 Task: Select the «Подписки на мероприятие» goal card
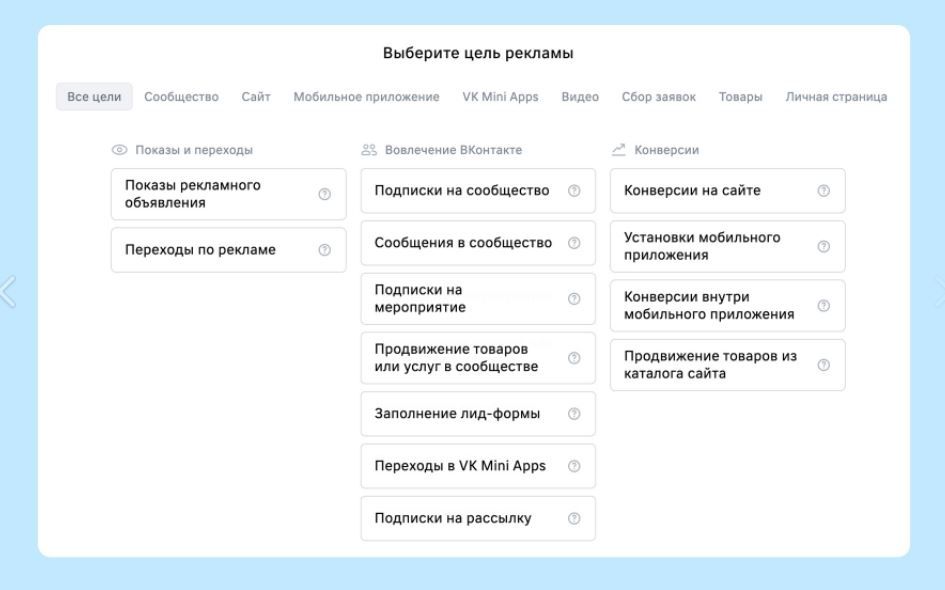(460, 297)
